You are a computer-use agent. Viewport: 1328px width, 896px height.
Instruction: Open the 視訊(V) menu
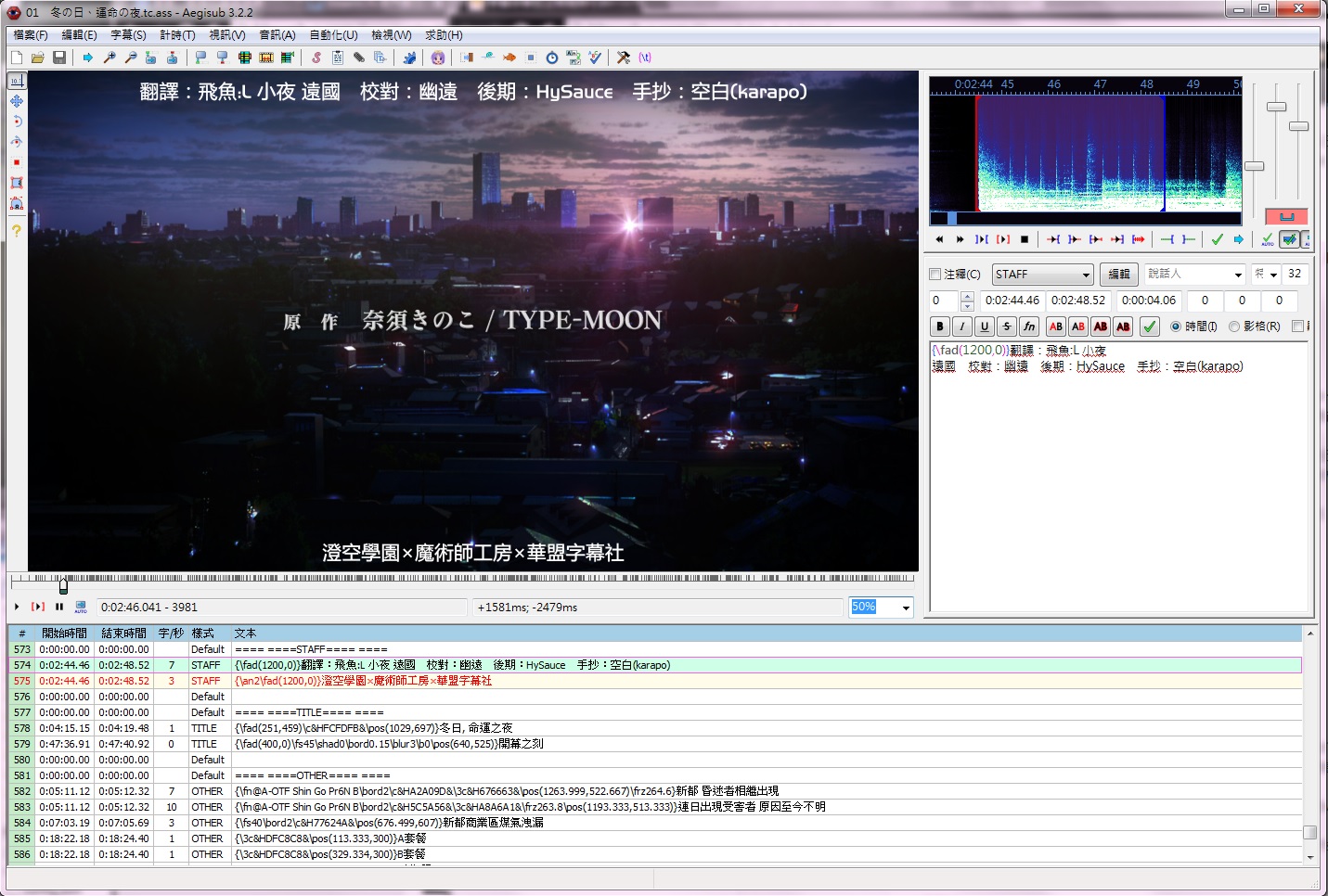click(227, 35)
